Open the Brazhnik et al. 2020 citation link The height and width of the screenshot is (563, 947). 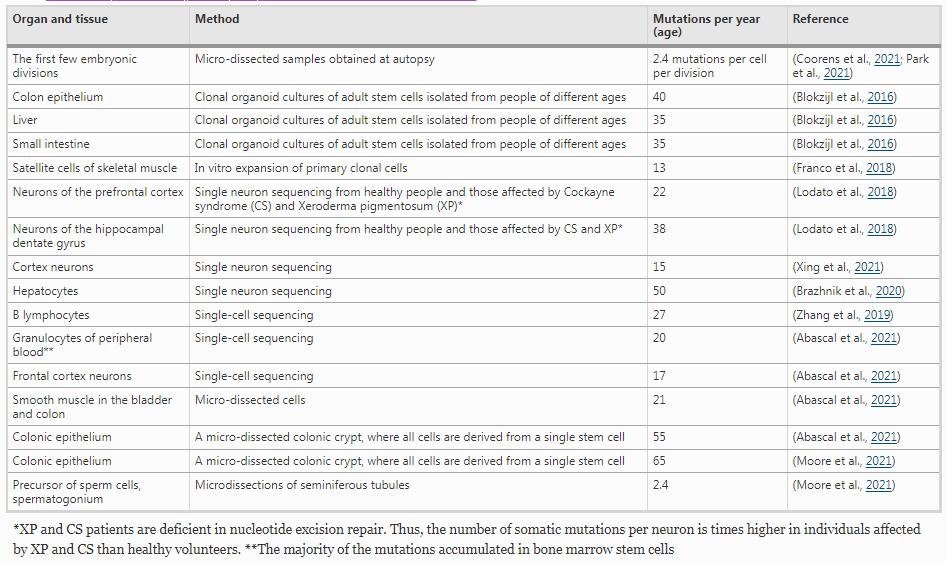888,291
